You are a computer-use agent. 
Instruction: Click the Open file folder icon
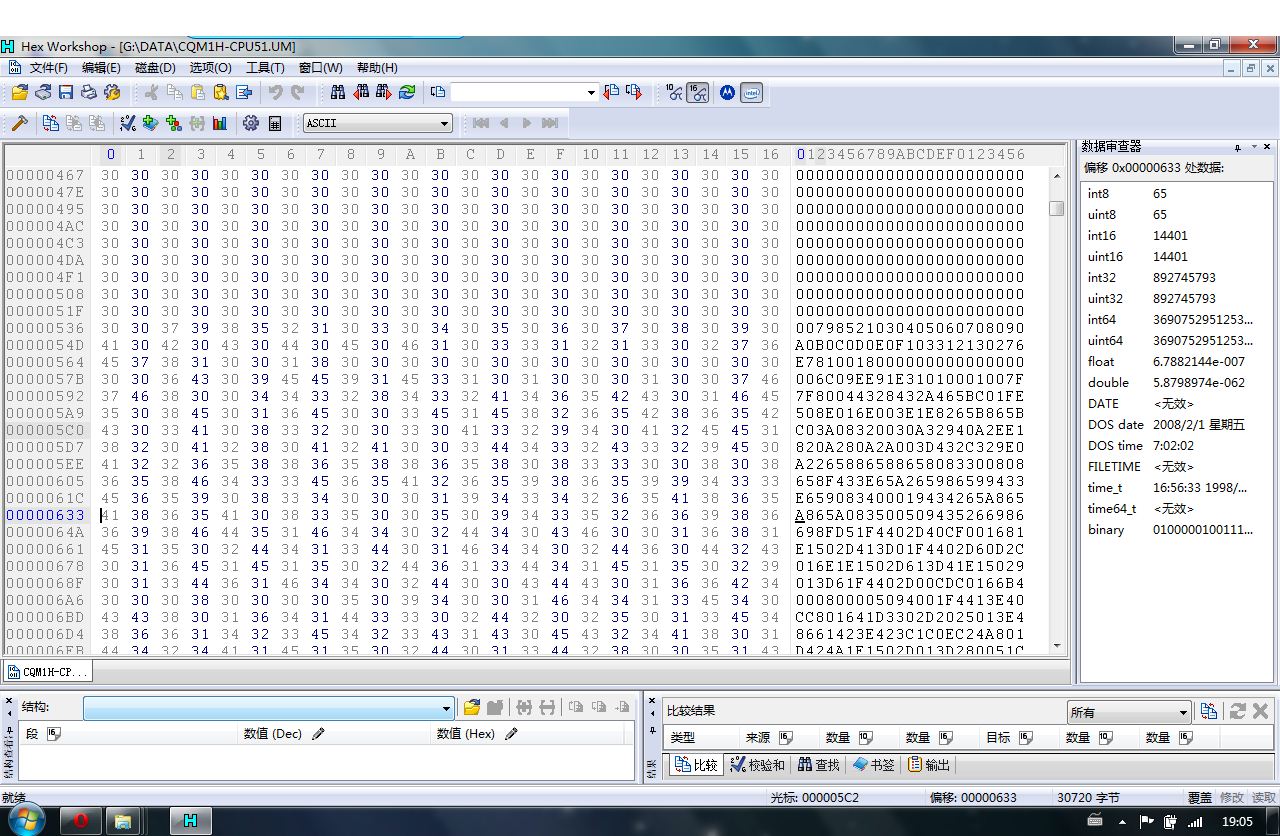(x=20, y=92)
